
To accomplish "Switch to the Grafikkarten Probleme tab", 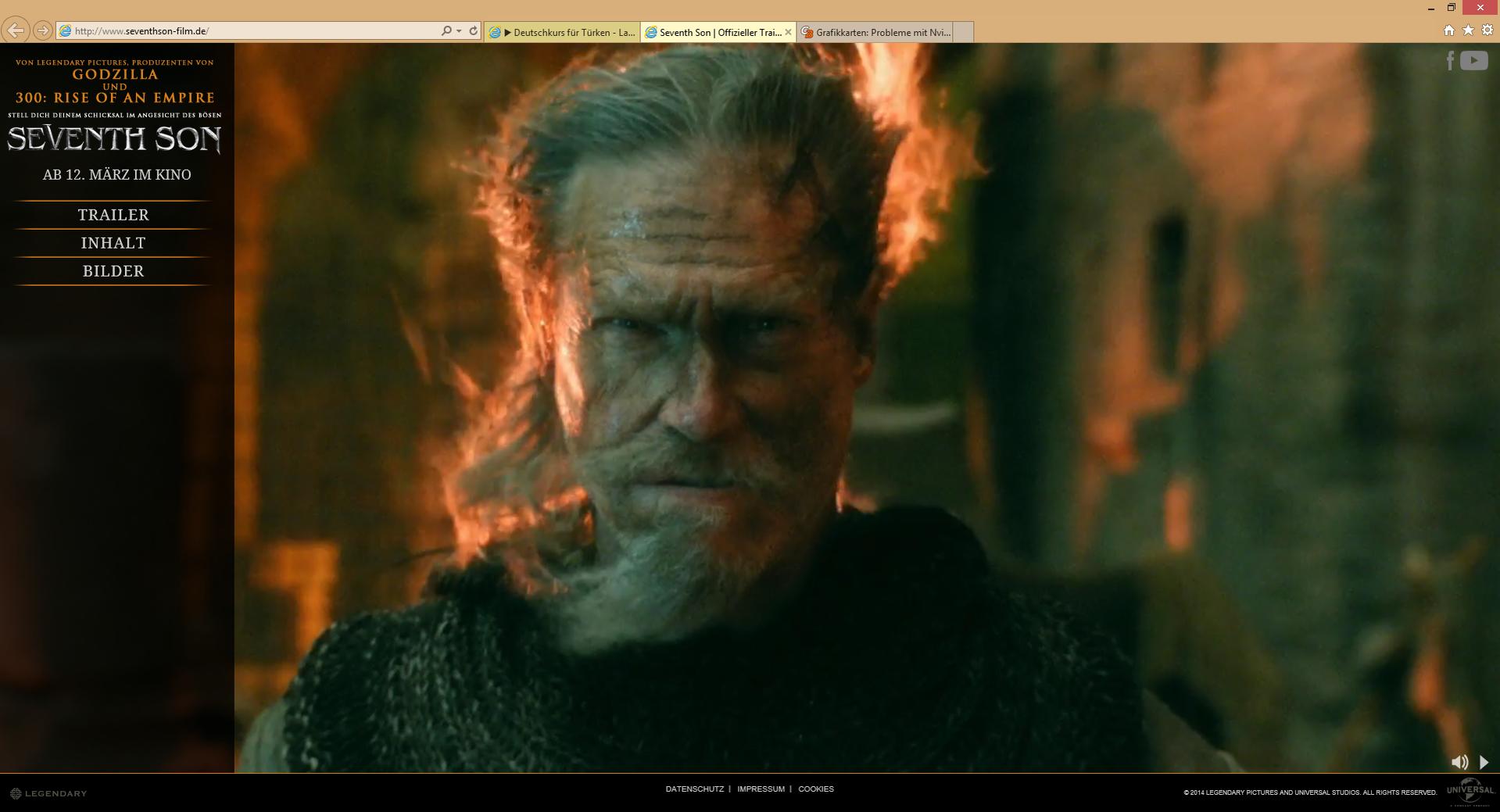I will pyautogui.click(x=875, y=32).
